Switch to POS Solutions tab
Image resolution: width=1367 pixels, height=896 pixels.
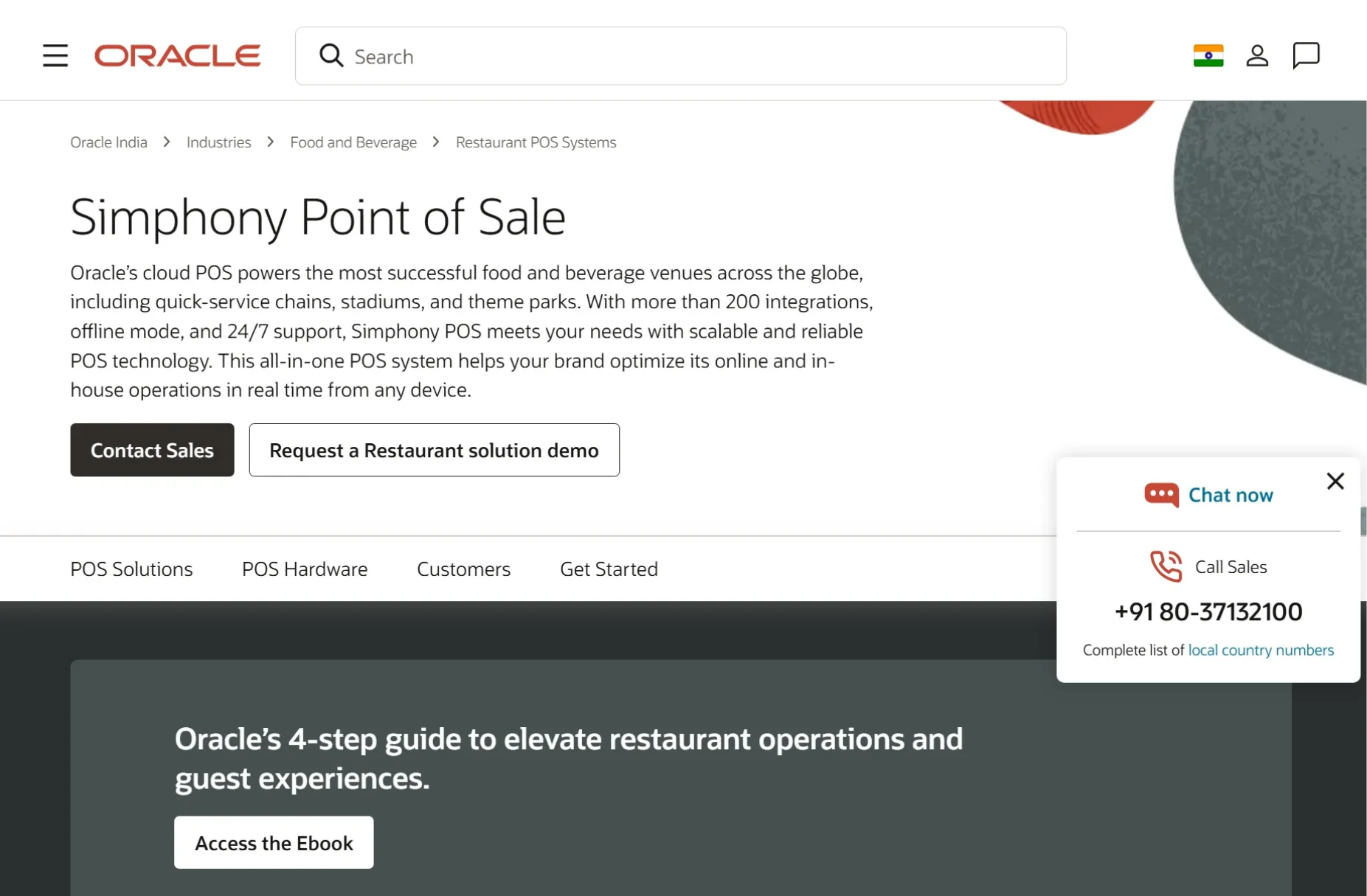(131, 569)
